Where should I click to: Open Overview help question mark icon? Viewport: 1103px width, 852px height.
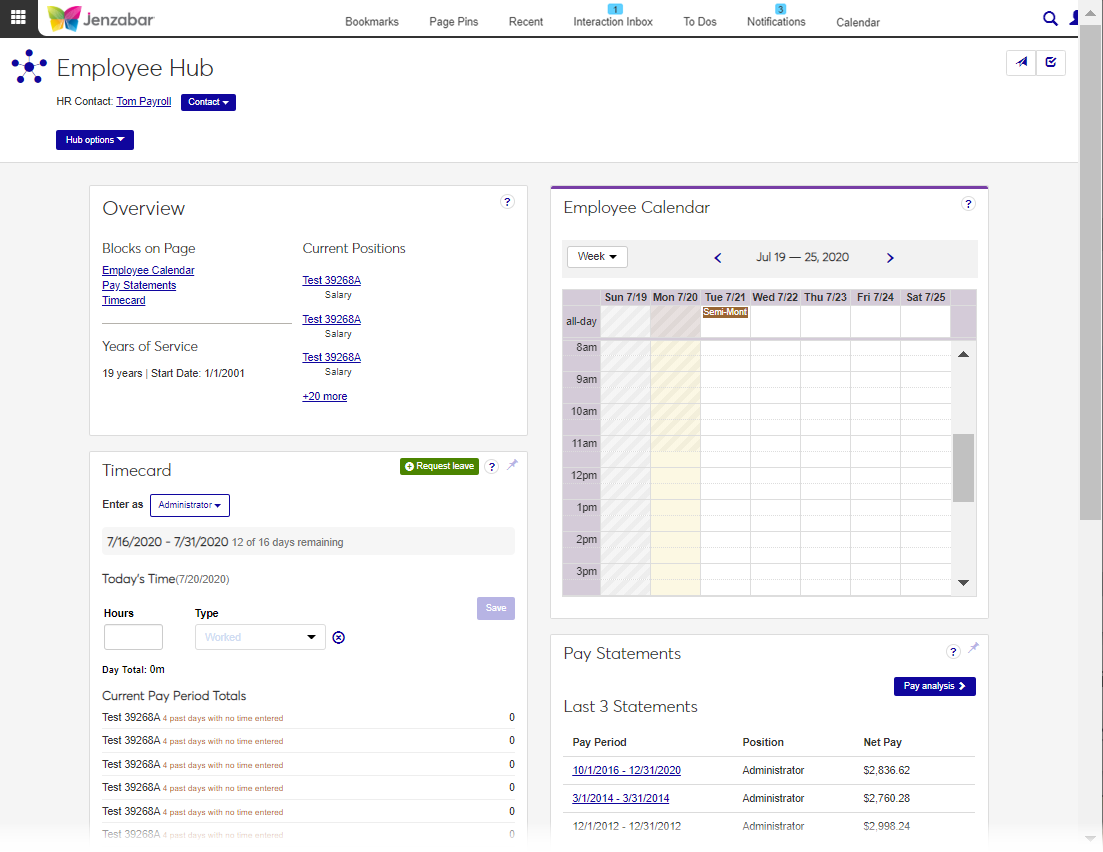tap(507, 202)
